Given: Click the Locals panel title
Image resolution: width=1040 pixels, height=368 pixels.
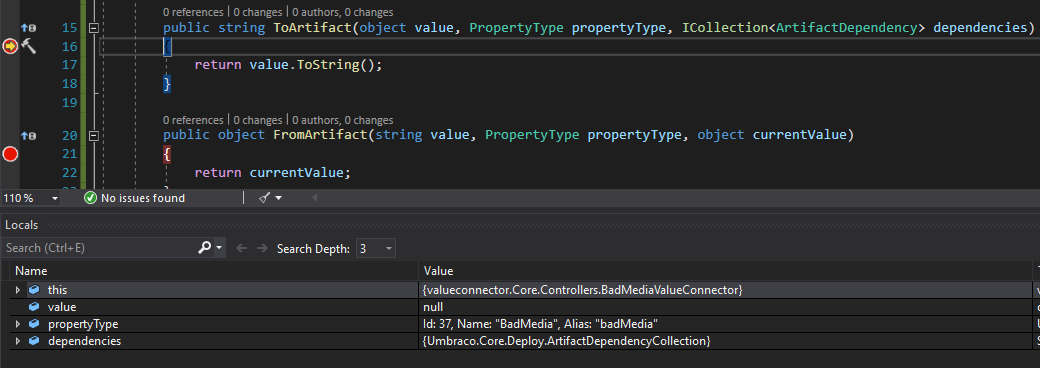Looking at the screenshot, I should click(21, 225).
